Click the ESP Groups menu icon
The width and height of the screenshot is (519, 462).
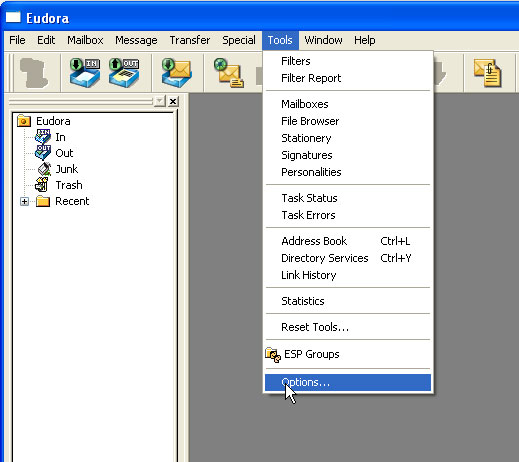pyautogui.click(x=273, y=355)
